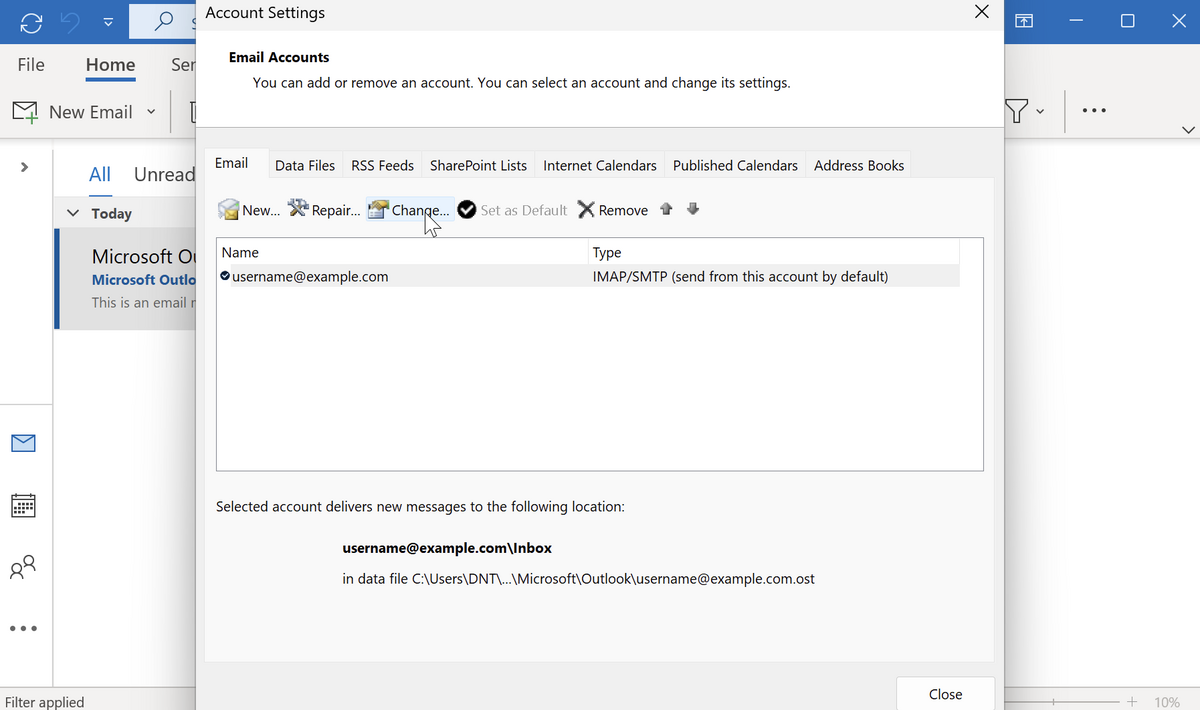Open the Quick Access Toolbar customize dropdown

108,22
